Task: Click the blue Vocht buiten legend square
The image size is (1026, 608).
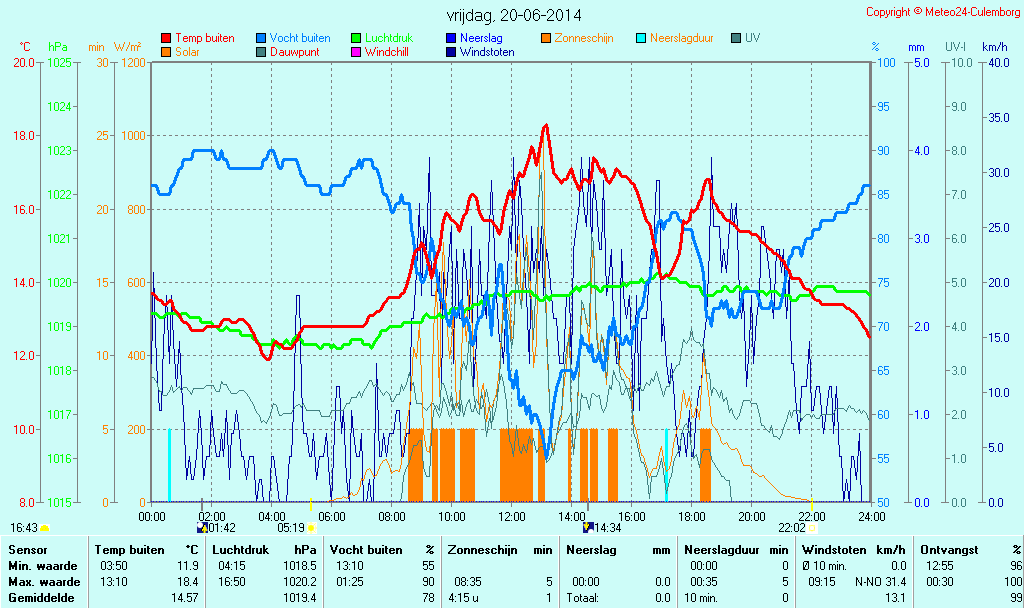Action: tap(261, 38)
